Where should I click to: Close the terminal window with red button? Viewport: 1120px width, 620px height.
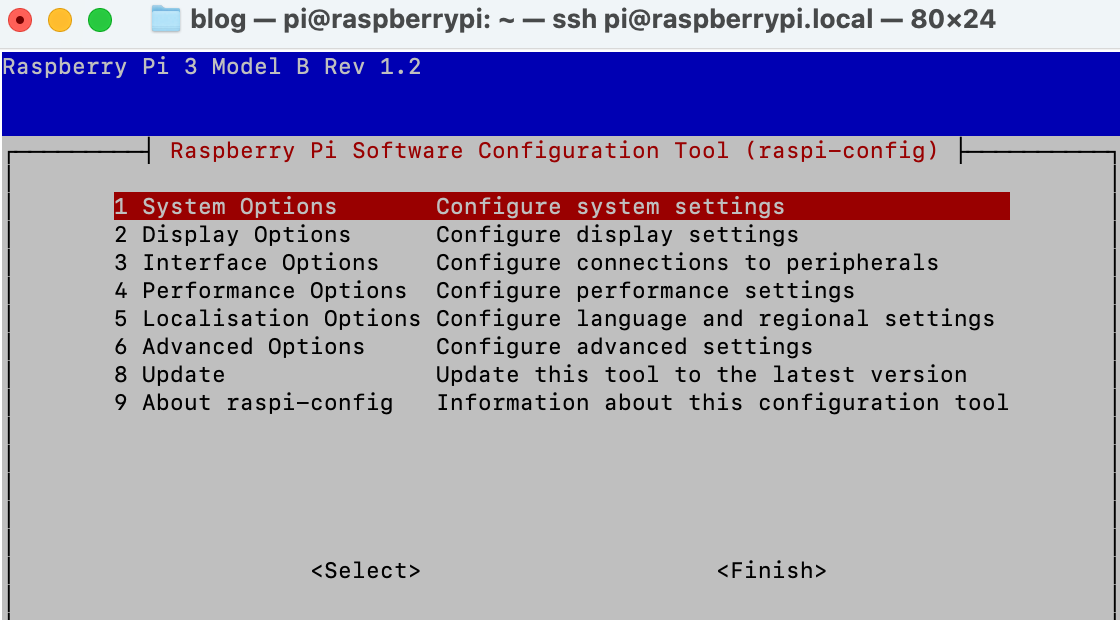click(20, 20)
